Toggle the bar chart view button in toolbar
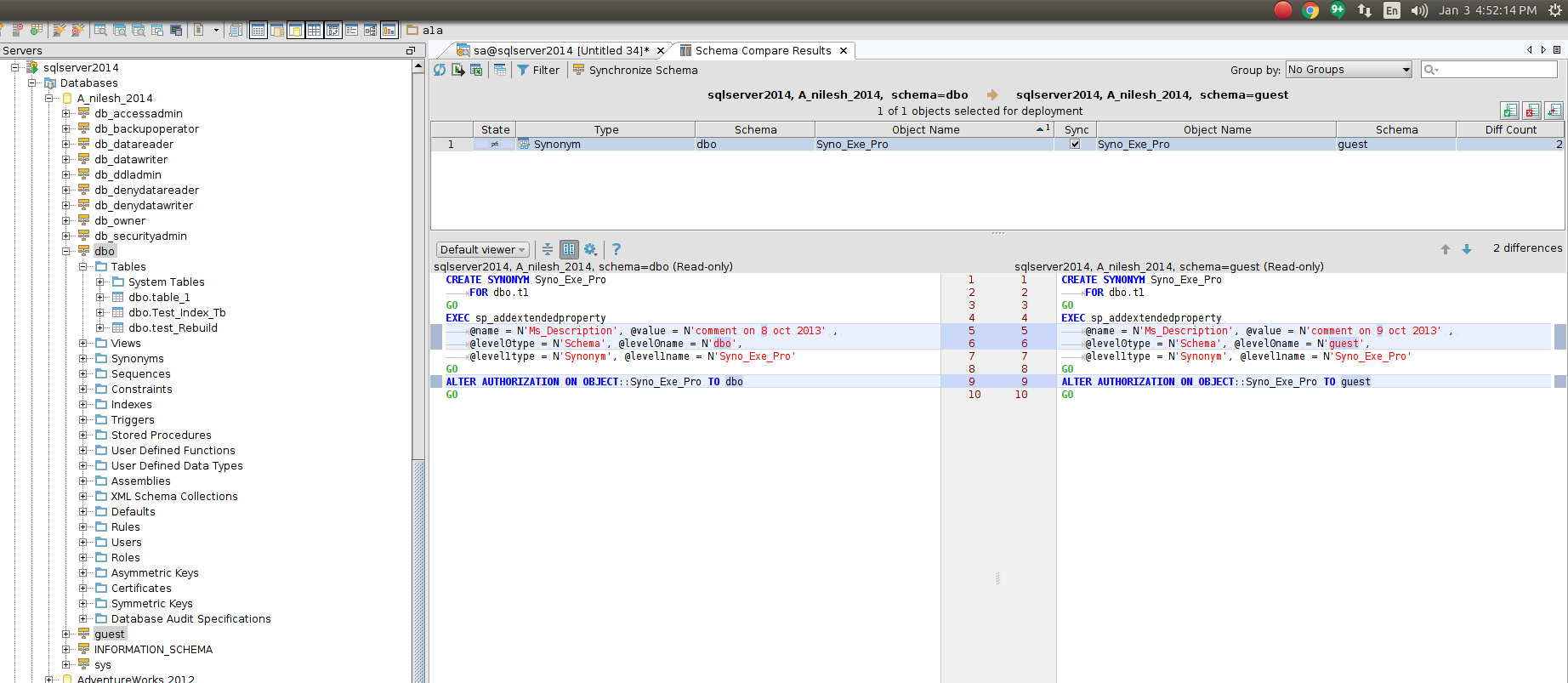The image size is (1568, 683). pyautogui.click(x=389, y=30)
